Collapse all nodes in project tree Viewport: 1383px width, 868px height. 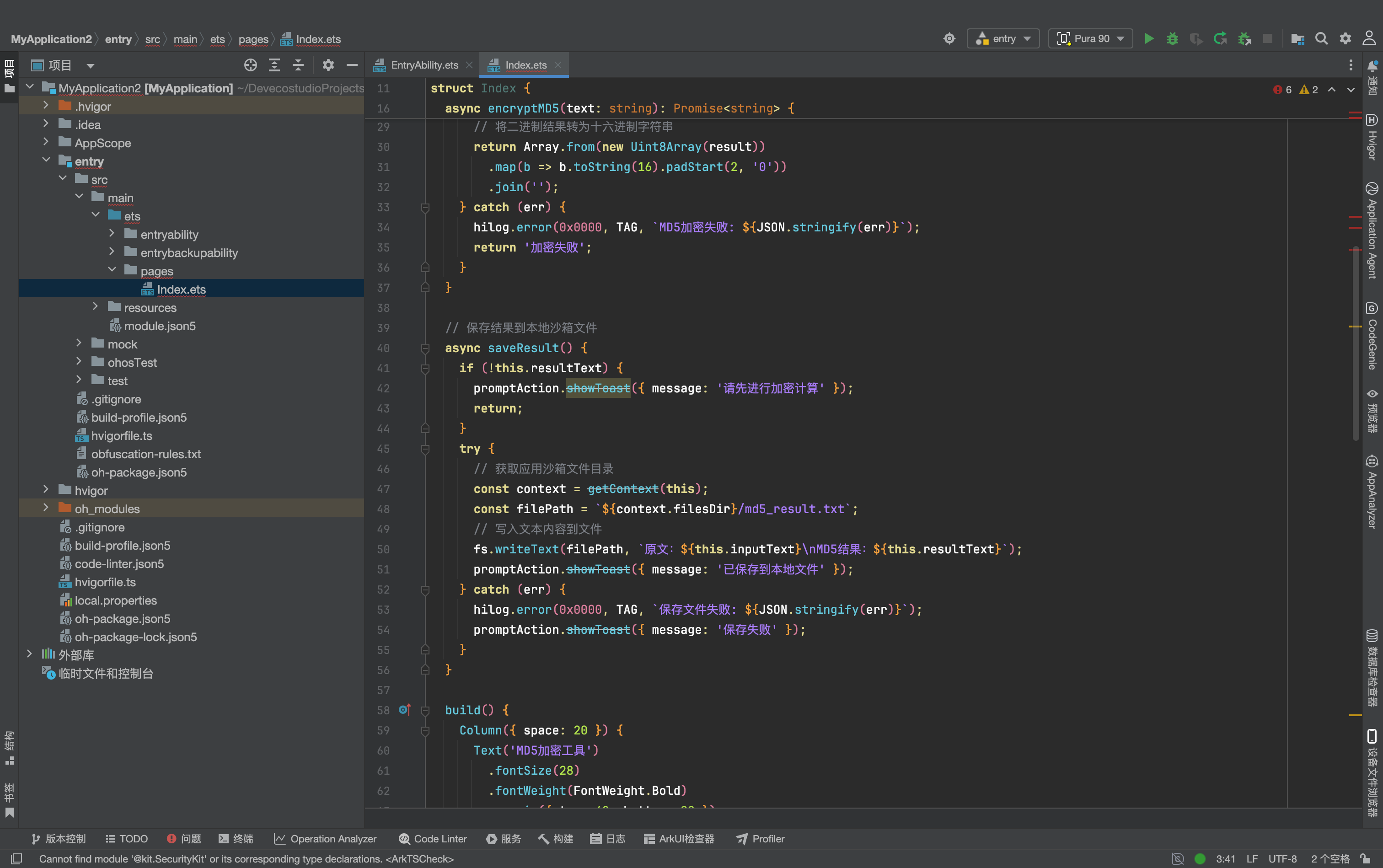[298, 65]
